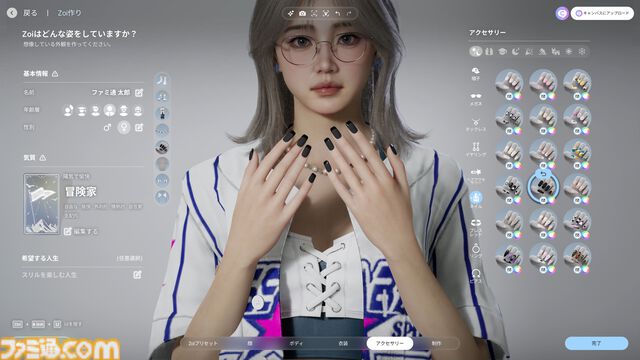Edit the スリルを楽しむ人生 desired life entry
This screenshot has height=360, width=640.
pyautogui.click(x=138, y=275)
